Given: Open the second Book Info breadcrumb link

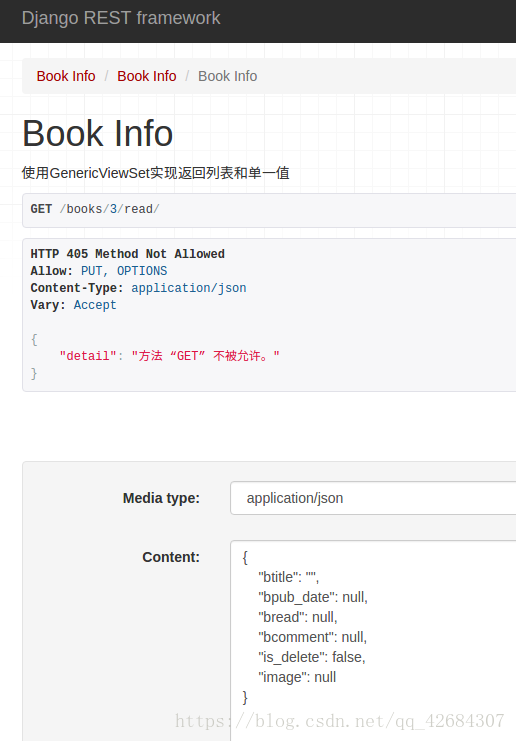Looking at the screenshot, I should (x=146, y=76).
